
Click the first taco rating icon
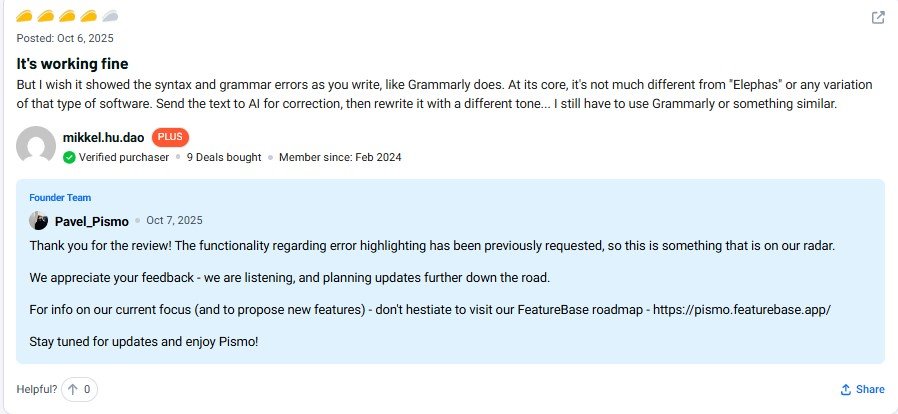[x=24, y=16]
